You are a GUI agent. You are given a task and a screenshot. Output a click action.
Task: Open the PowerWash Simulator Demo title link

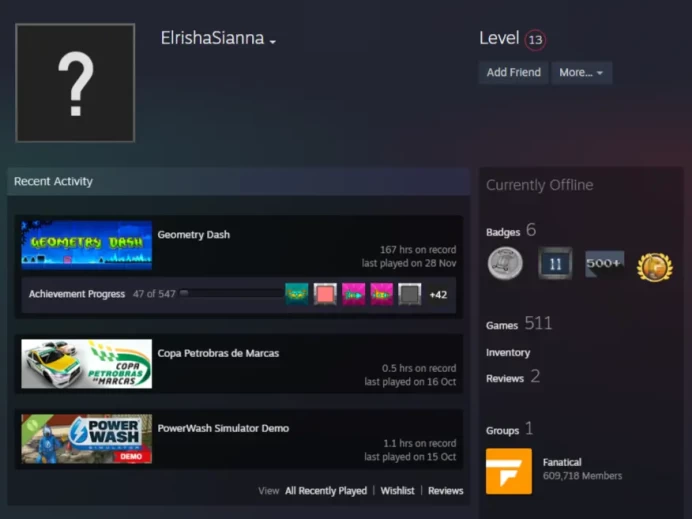(x=223, y=428)
